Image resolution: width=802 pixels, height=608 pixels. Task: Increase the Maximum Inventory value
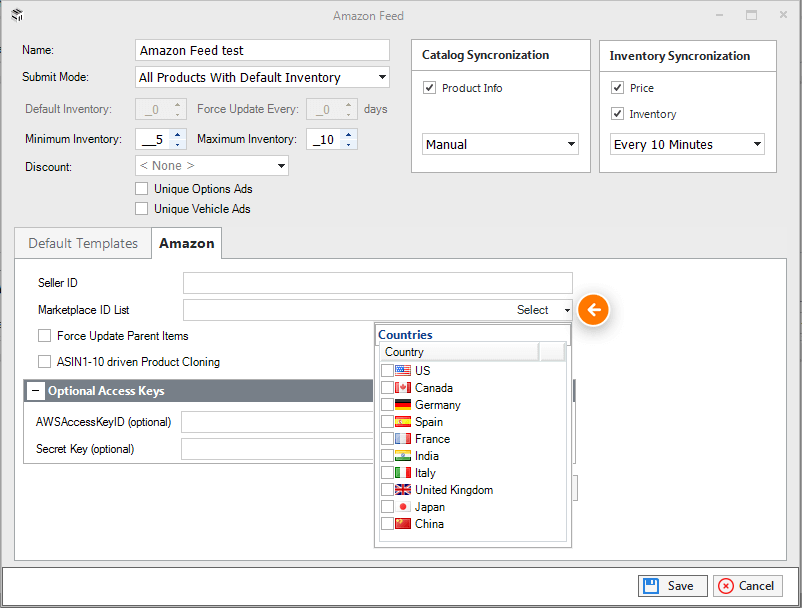(348, 134)
